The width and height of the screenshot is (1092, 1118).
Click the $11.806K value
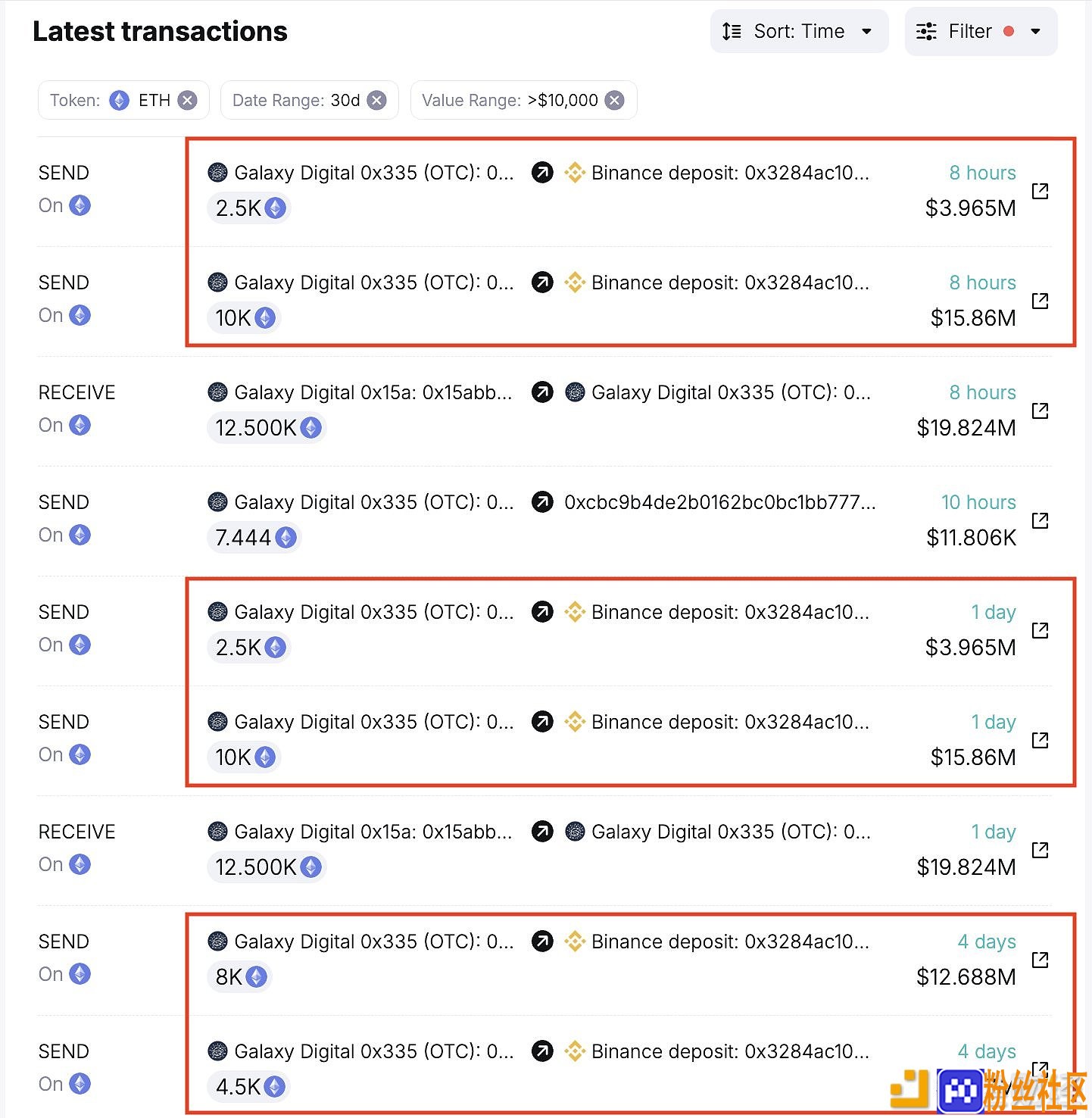click(x=971, y=538)
